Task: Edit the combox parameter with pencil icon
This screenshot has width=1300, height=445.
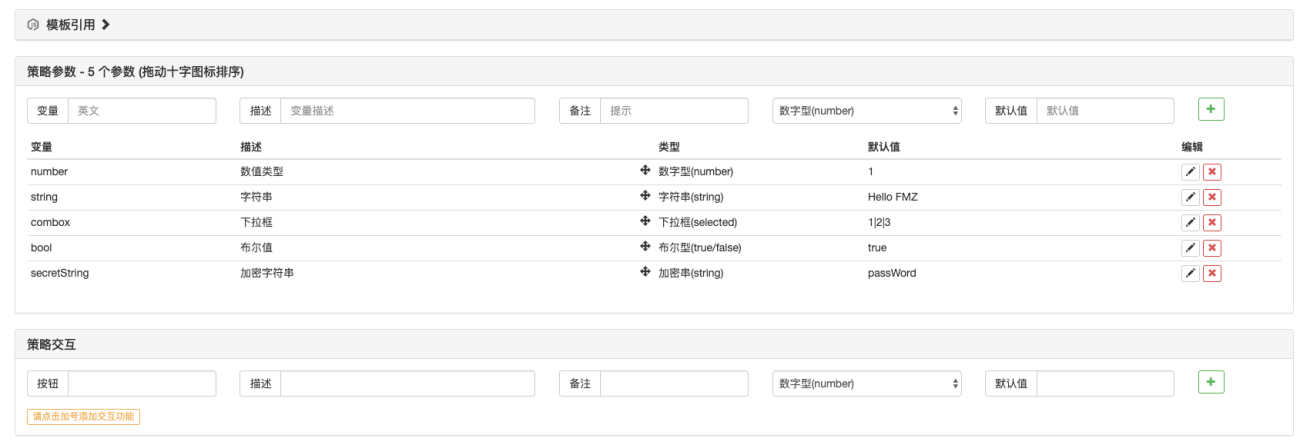Action: pyautogui.click(x=1190, y=222)
